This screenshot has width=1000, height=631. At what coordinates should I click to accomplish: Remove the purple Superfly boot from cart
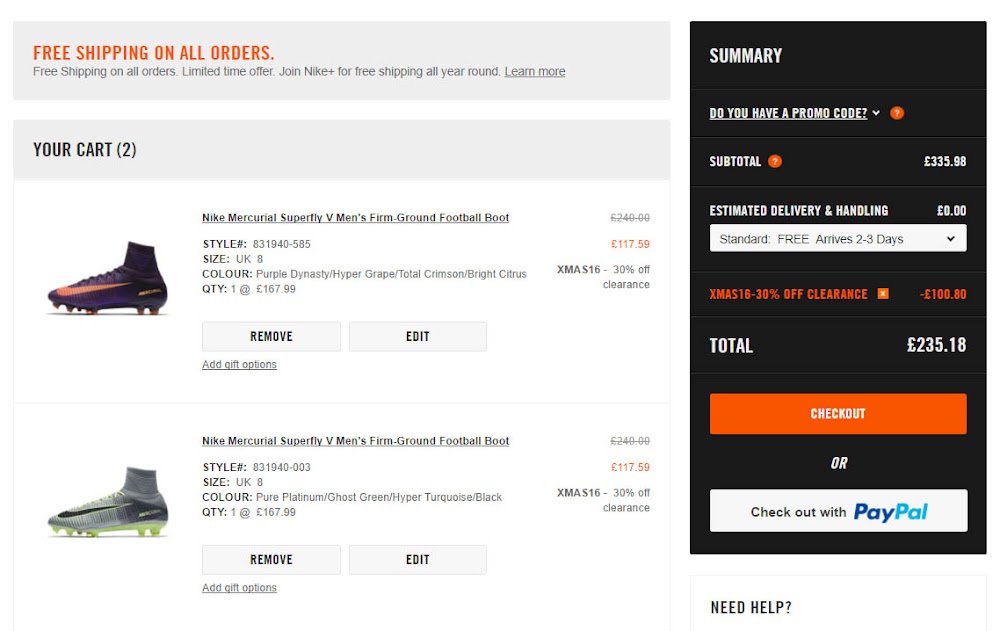coord(271,336)
